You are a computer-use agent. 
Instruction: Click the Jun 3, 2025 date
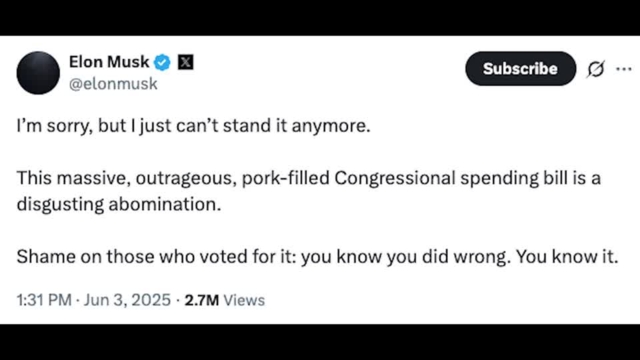pyautogui.click(x=127, y=300)
